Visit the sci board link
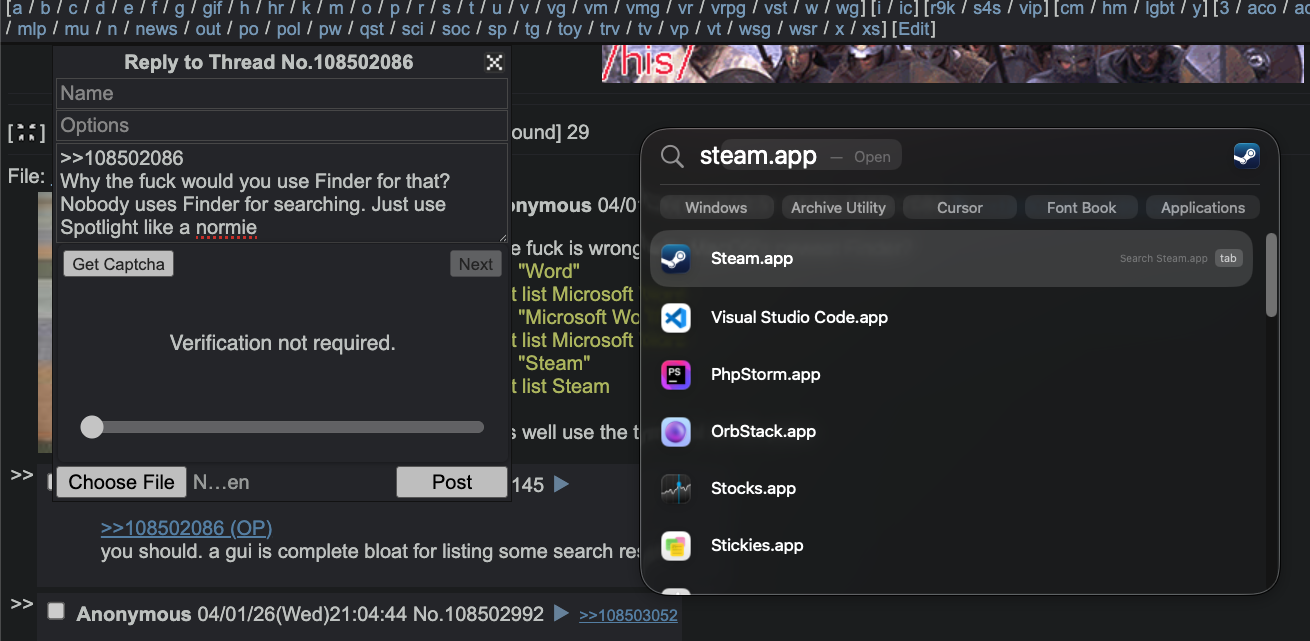Screen dimensions: 1310x641 [x=412, y=29]
